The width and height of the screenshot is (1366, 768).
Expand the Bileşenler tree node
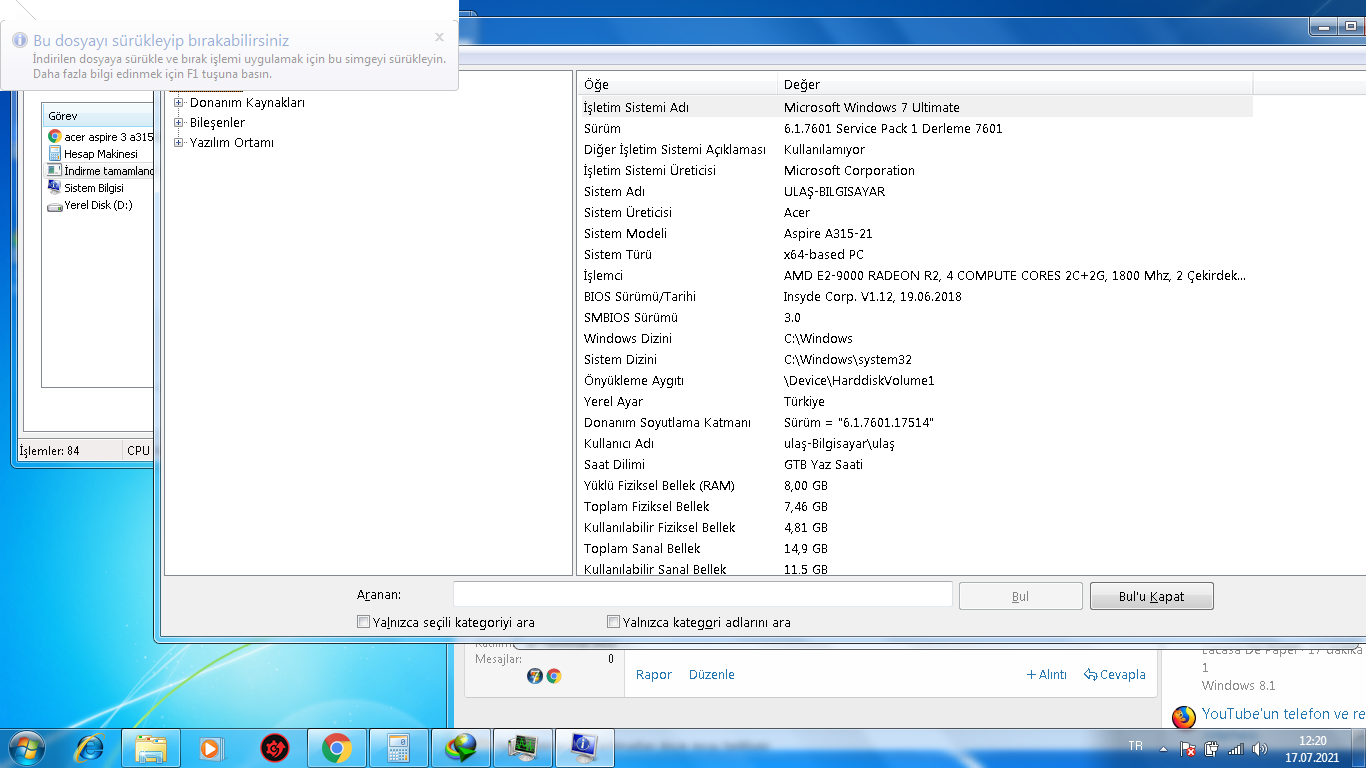[179, 122]
